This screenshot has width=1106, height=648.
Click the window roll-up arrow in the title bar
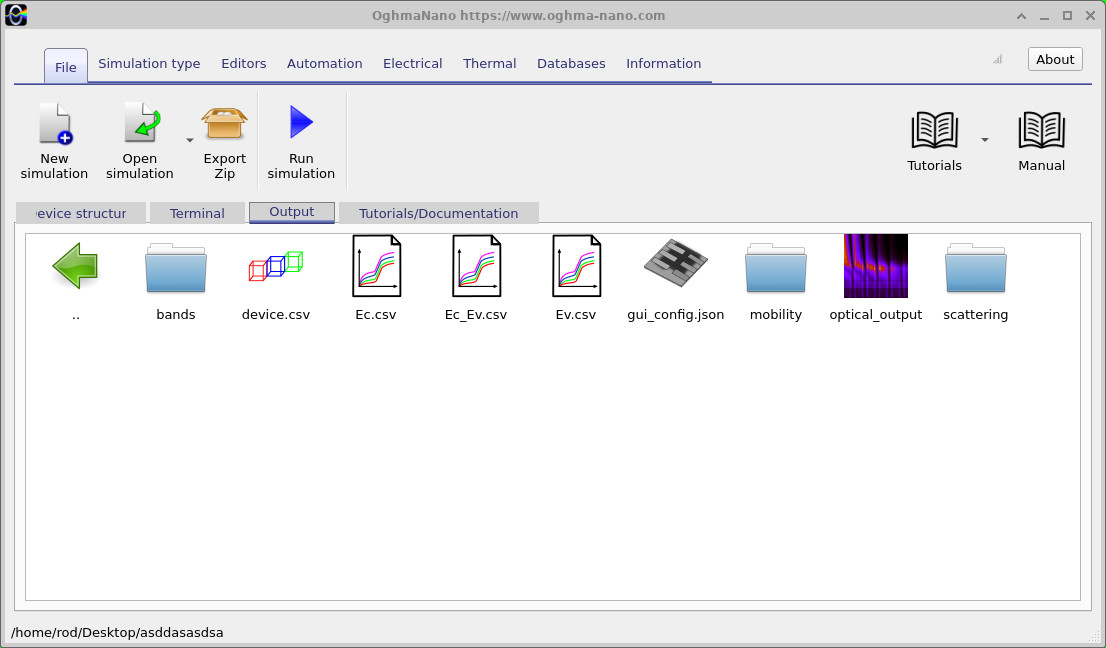1021,16
